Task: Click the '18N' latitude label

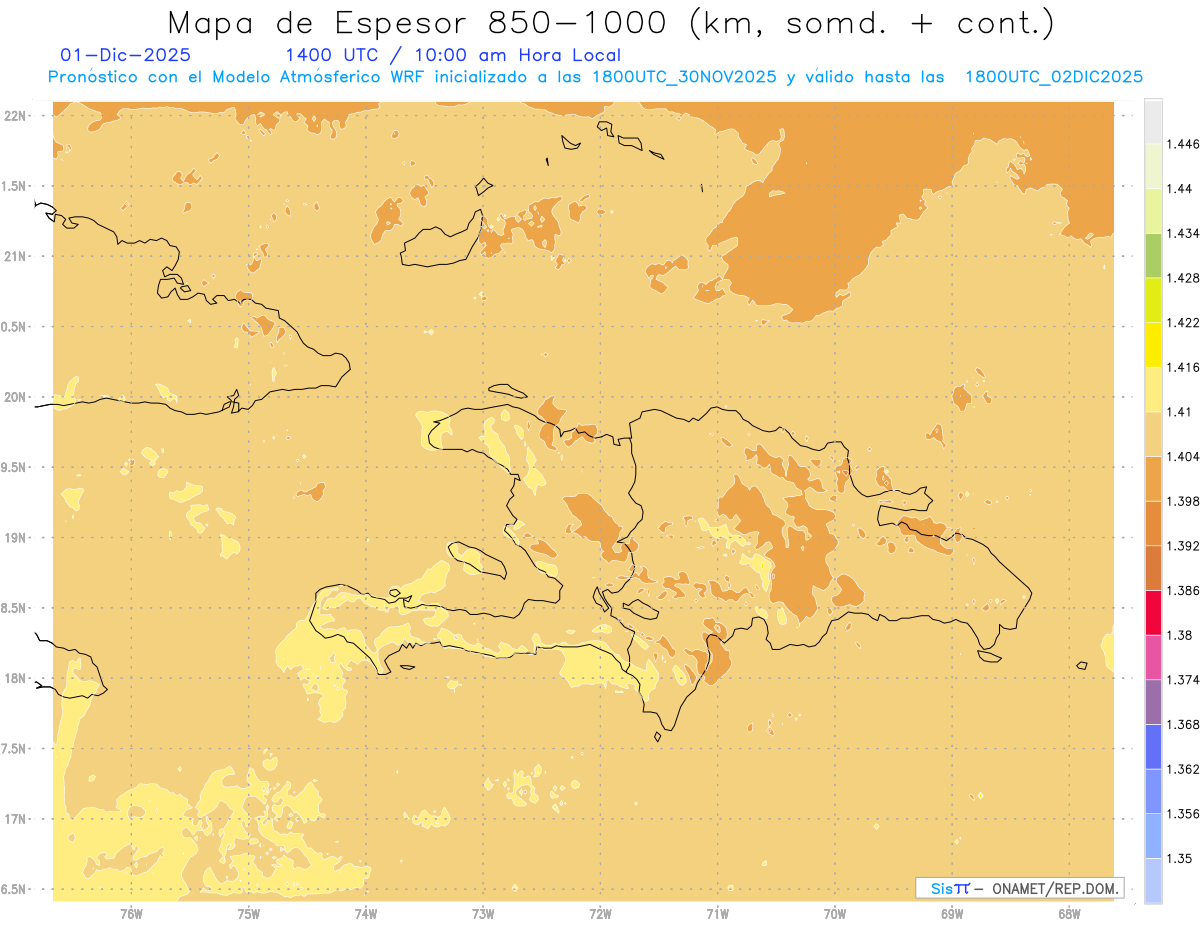Action: coord(16,678)
